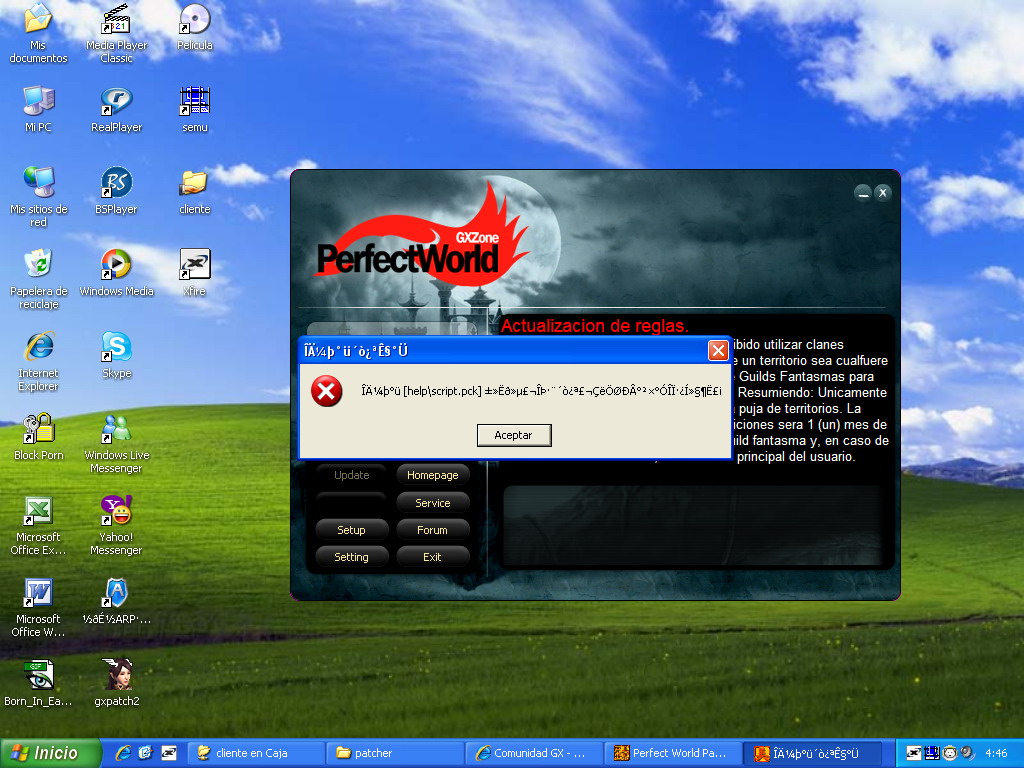Select the Yahoo! Messenger shortcut
Image resolution: width=1024 pixels, height=768 pixels.
pos(116,525)
